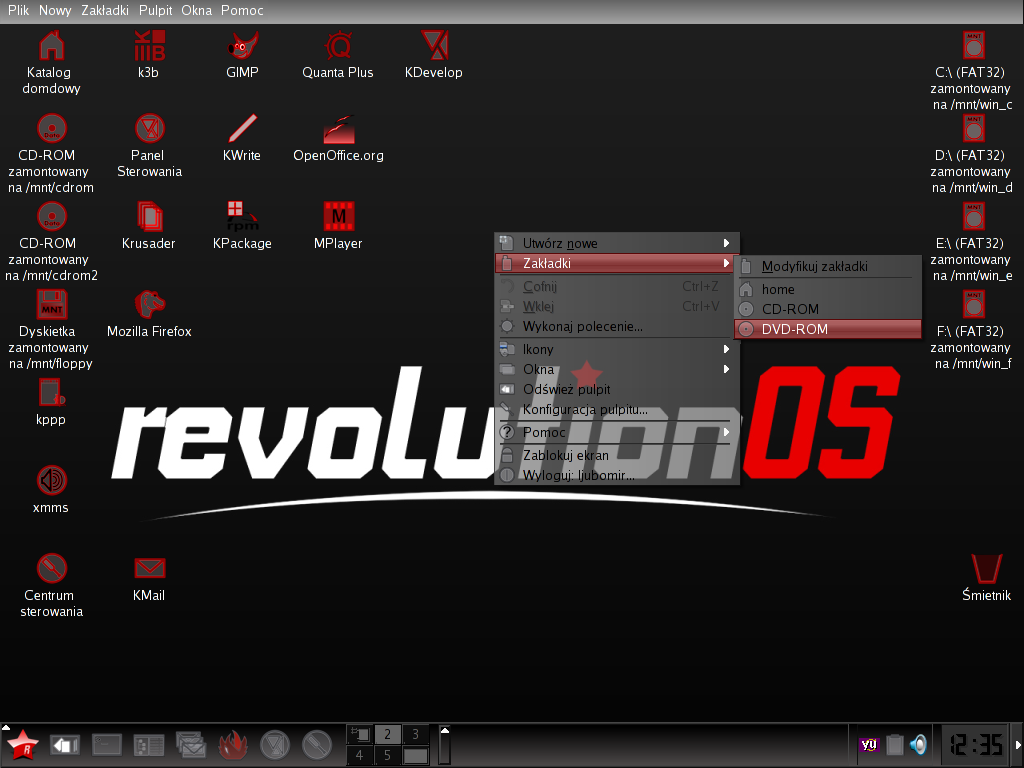The width and height of the screenshot is (1024, 768).
Task: Choose Wyloguj: ljubomir... menu entry
Action: (616, 475)
